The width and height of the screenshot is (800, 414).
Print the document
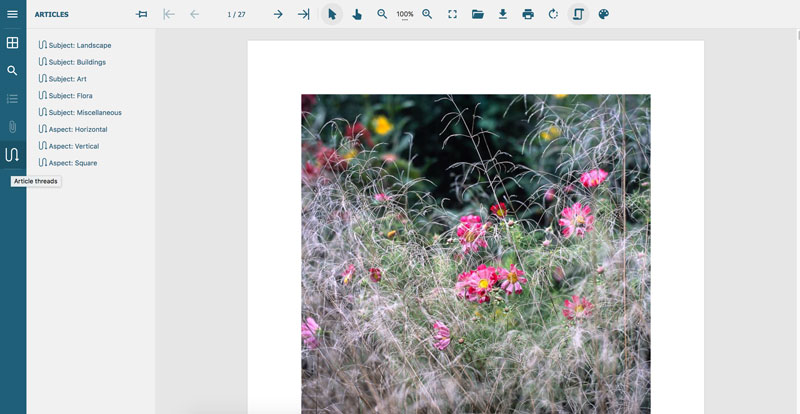(x=528, y=14)
